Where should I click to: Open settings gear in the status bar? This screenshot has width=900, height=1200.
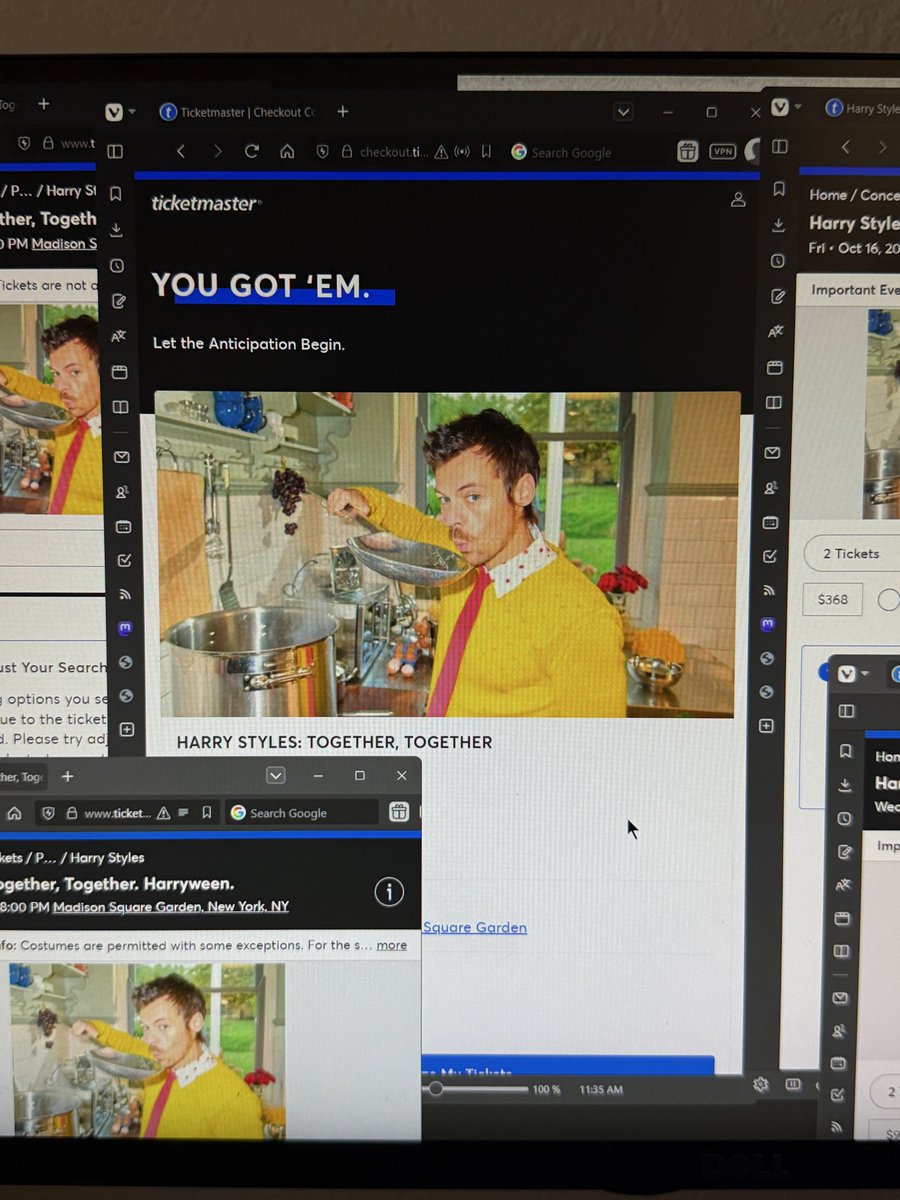[x=760, y=1085]
